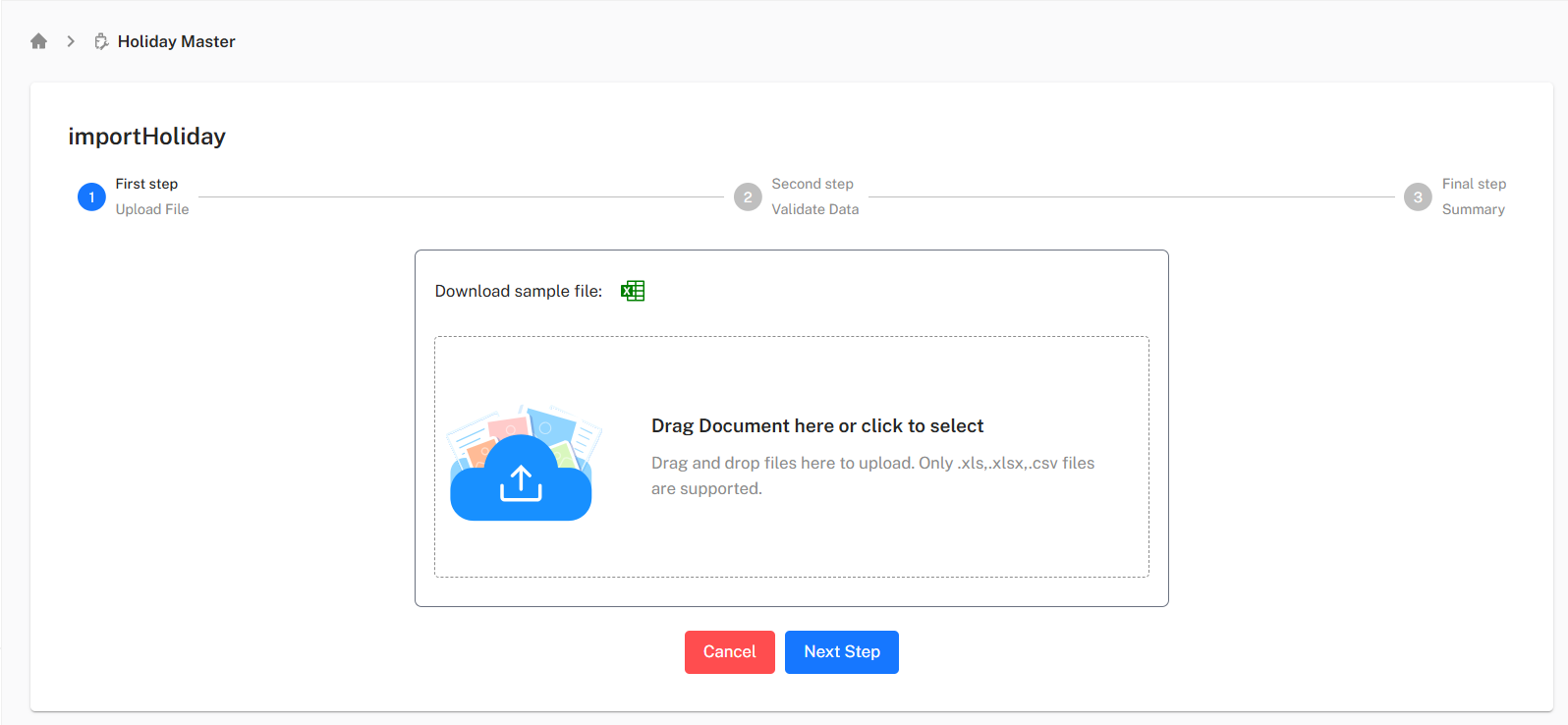Select the step 3 circle indicator
1568x725 pixels.
pos(1418,197)
